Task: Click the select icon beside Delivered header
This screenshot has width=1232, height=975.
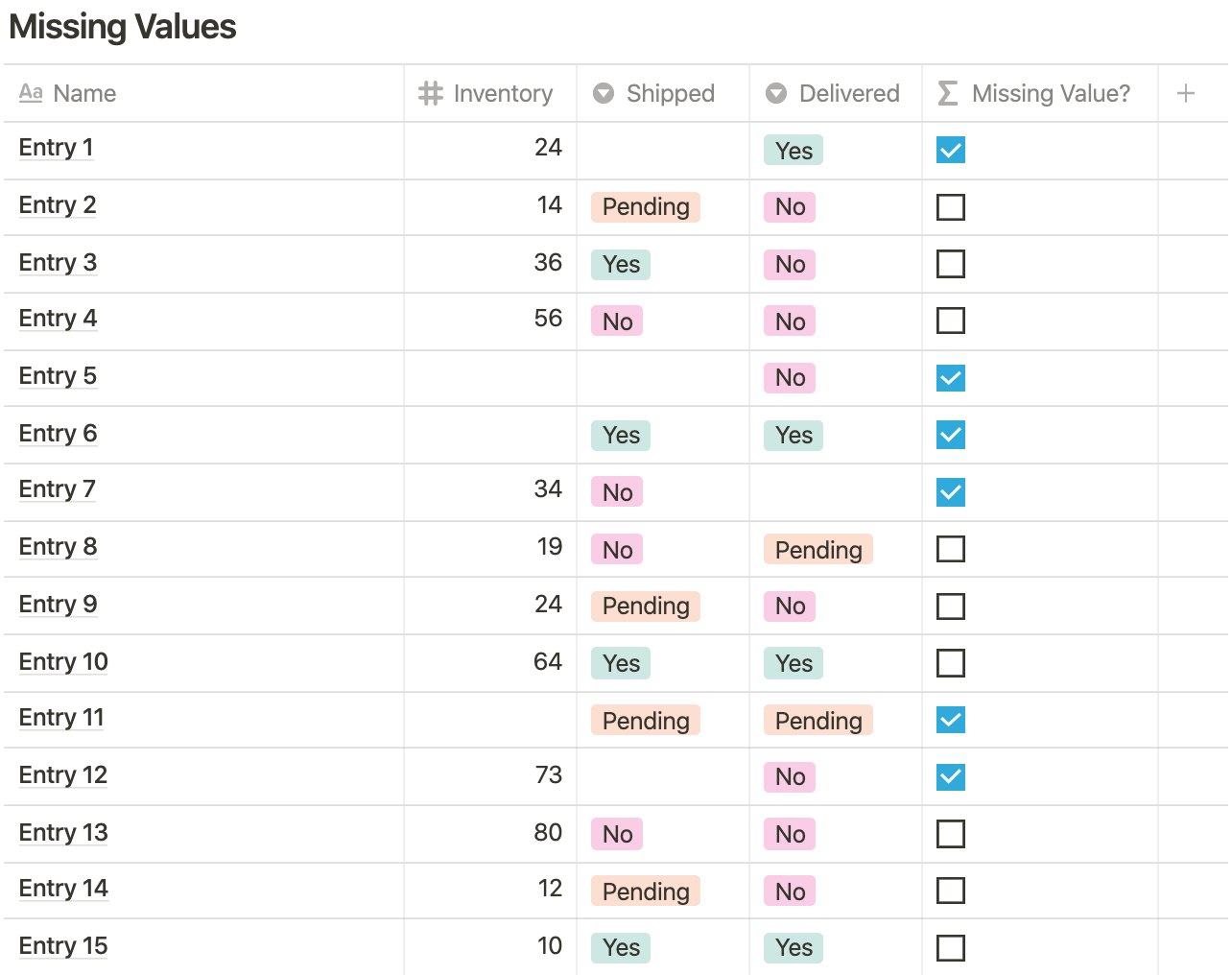Action: point(776,93)
